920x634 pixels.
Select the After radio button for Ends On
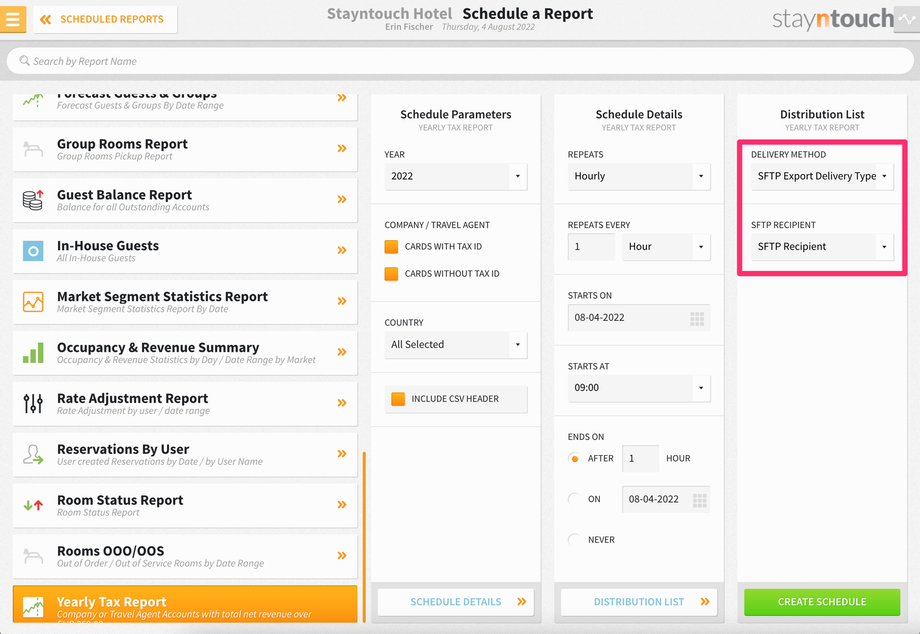[x=574, y=459]
